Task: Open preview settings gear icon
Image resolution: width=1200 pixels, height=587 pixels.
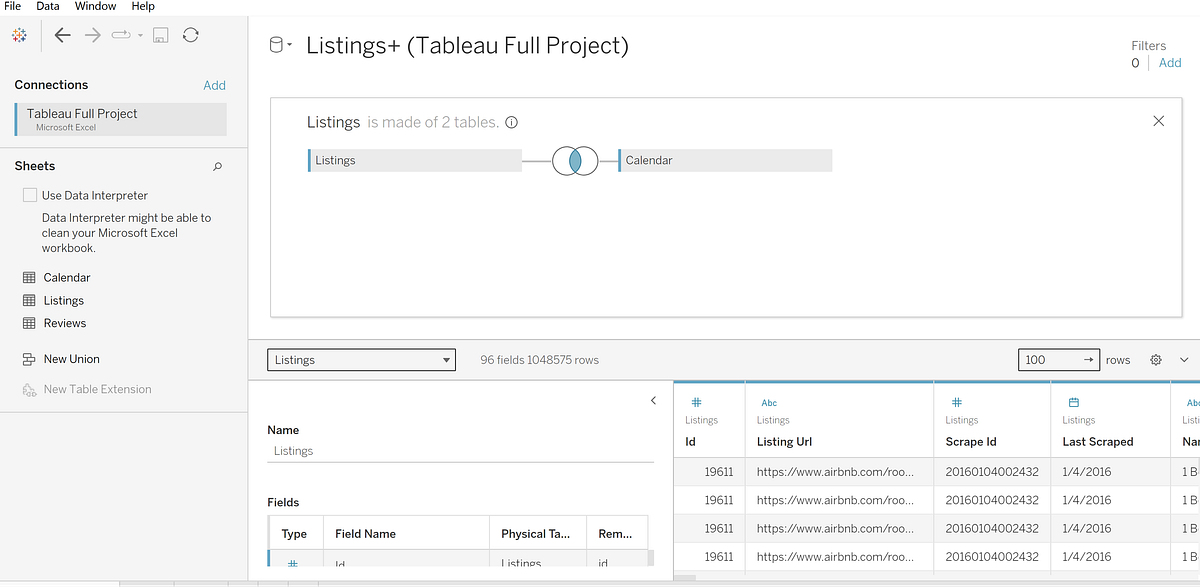Action: 1156,360
